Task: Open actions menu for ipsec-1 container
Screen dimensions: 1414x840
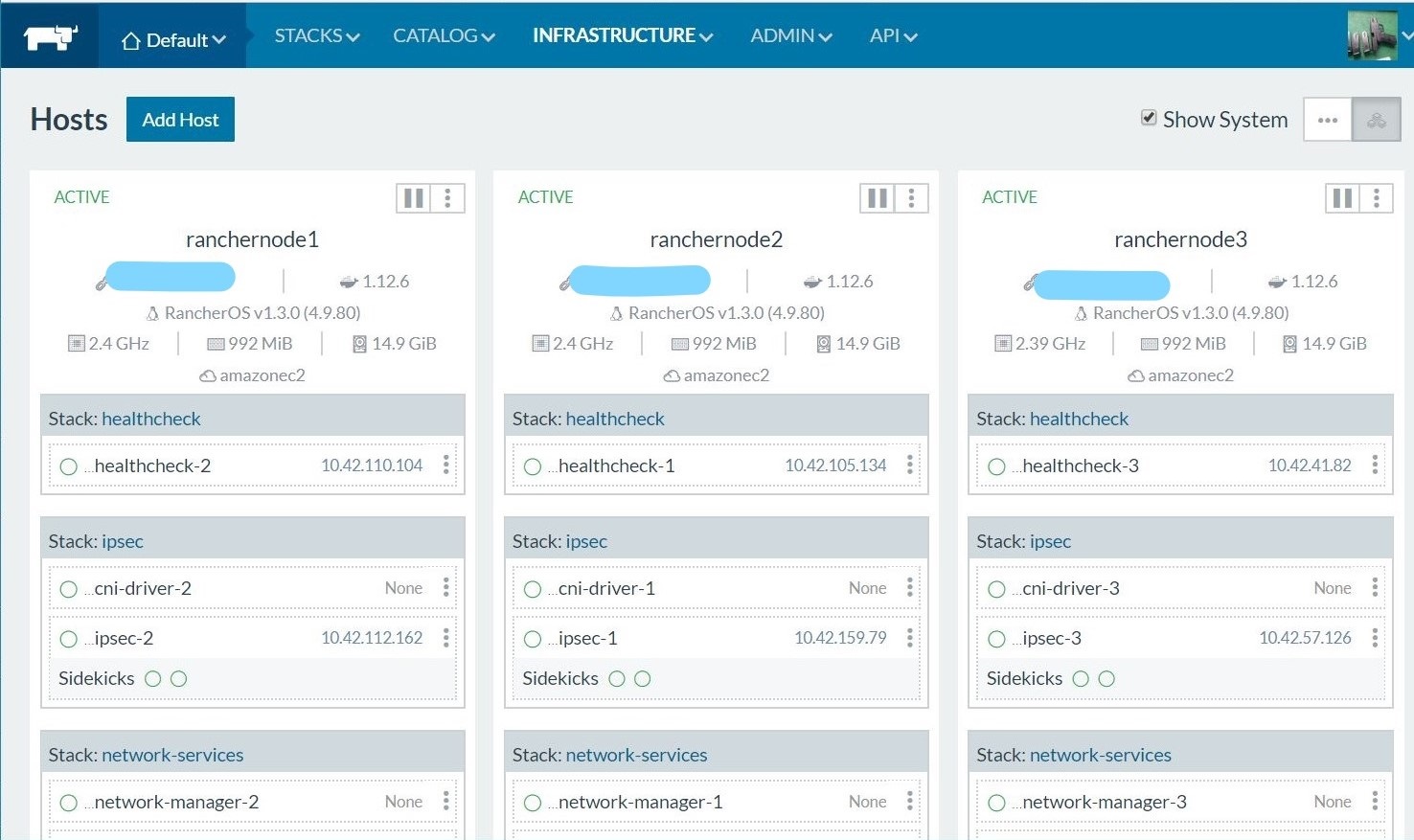Action: (910, 638)
